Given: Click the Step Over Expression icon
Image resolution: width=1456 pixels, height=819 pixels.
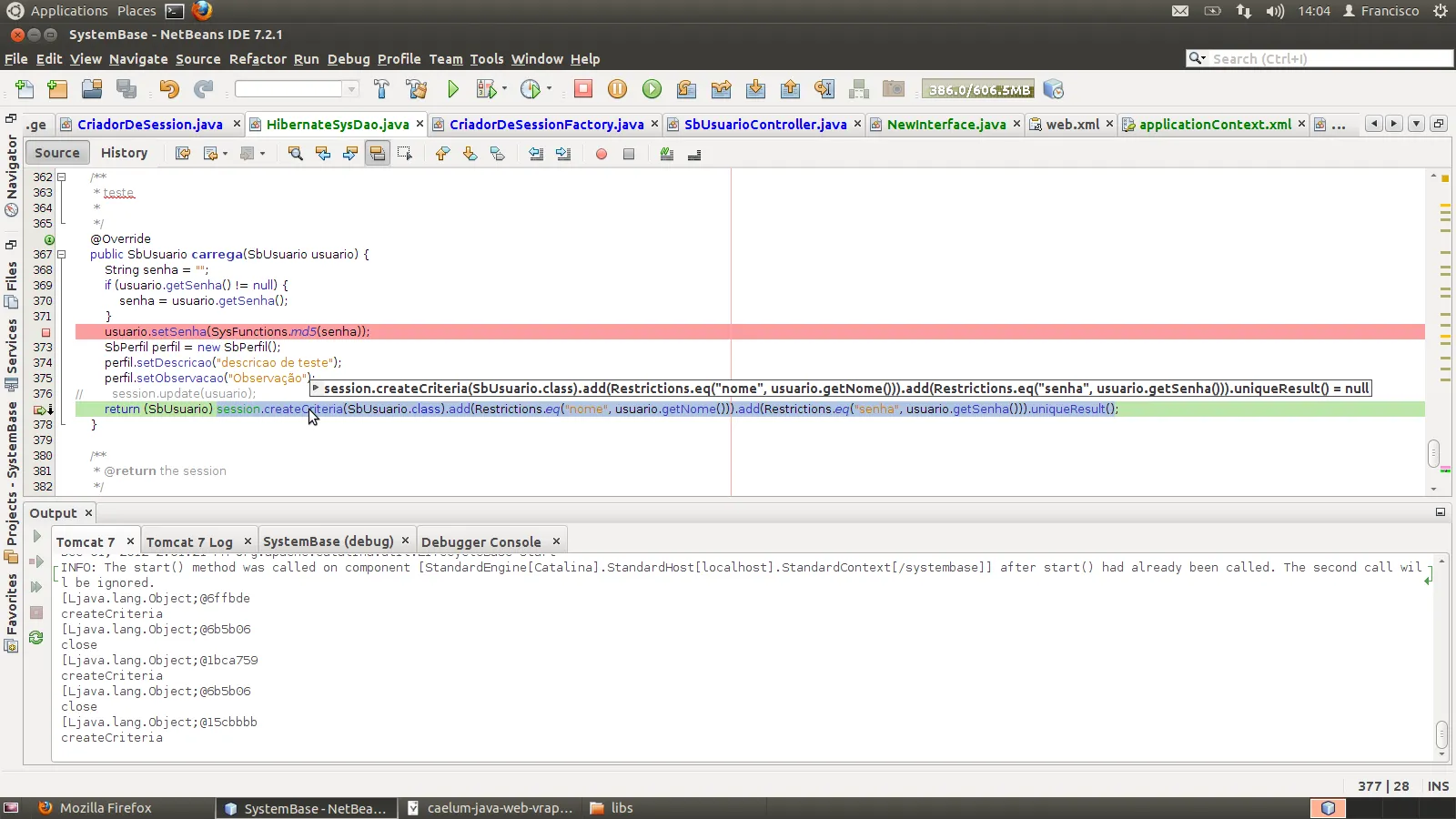Looking at the screenshot, I should (x=721, y=89).
